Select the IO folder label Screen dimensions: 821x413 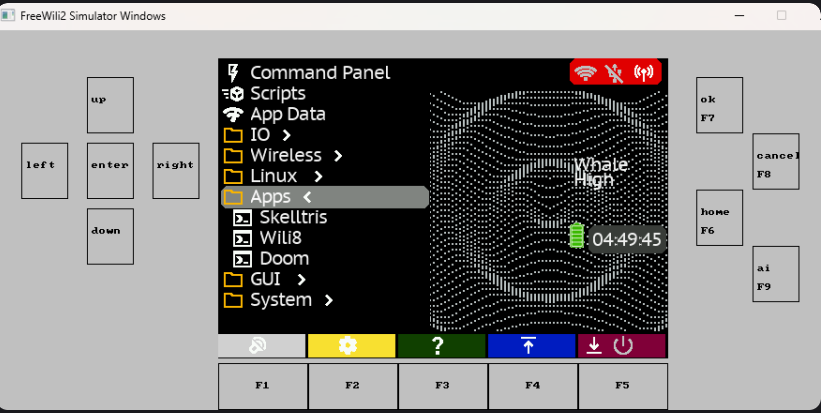click(x=260, y=135)
